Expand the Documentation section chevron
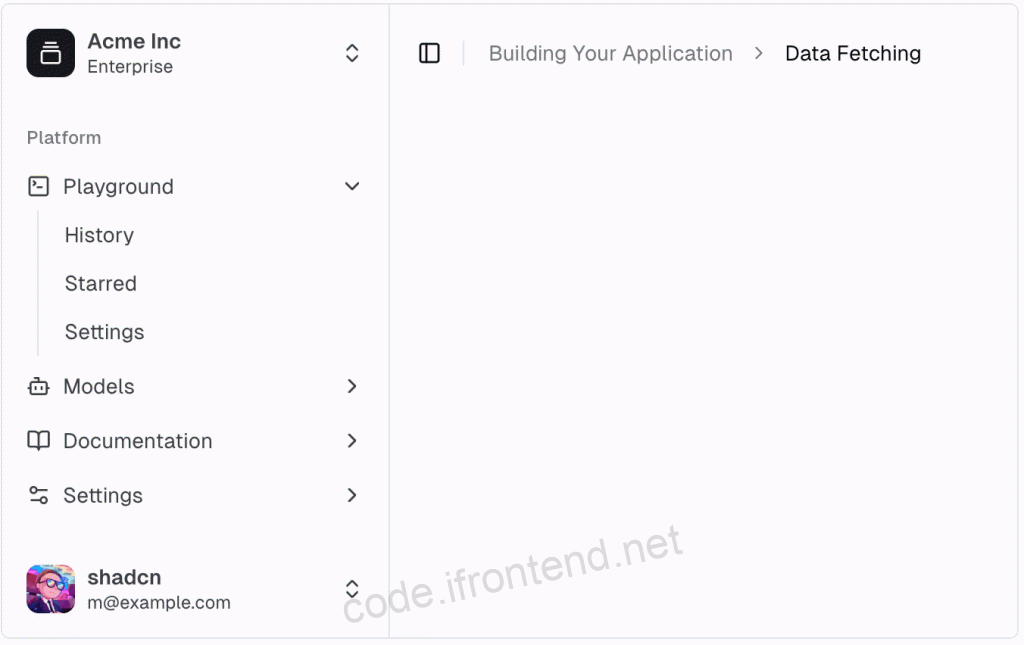This screenshot has width=1024, height=645. click(x=352, y=441)
